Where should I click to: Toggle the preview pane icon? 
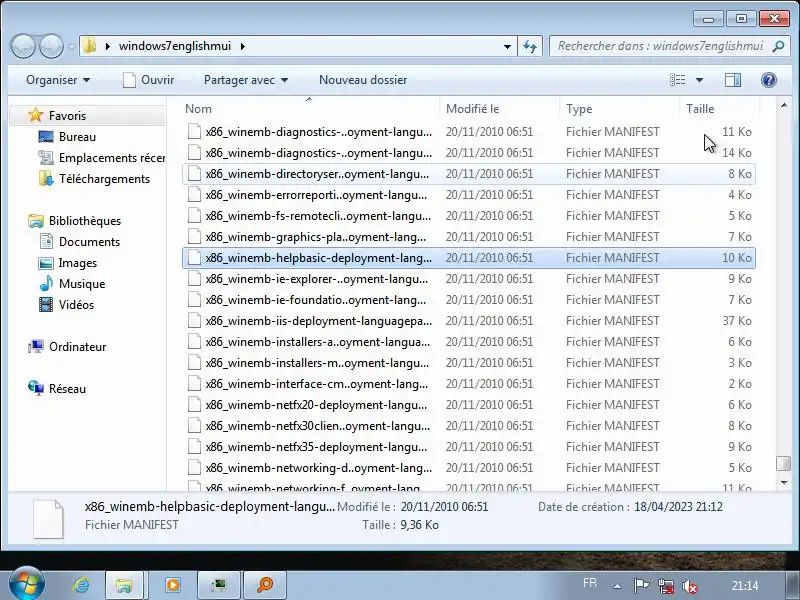[733, 80]
